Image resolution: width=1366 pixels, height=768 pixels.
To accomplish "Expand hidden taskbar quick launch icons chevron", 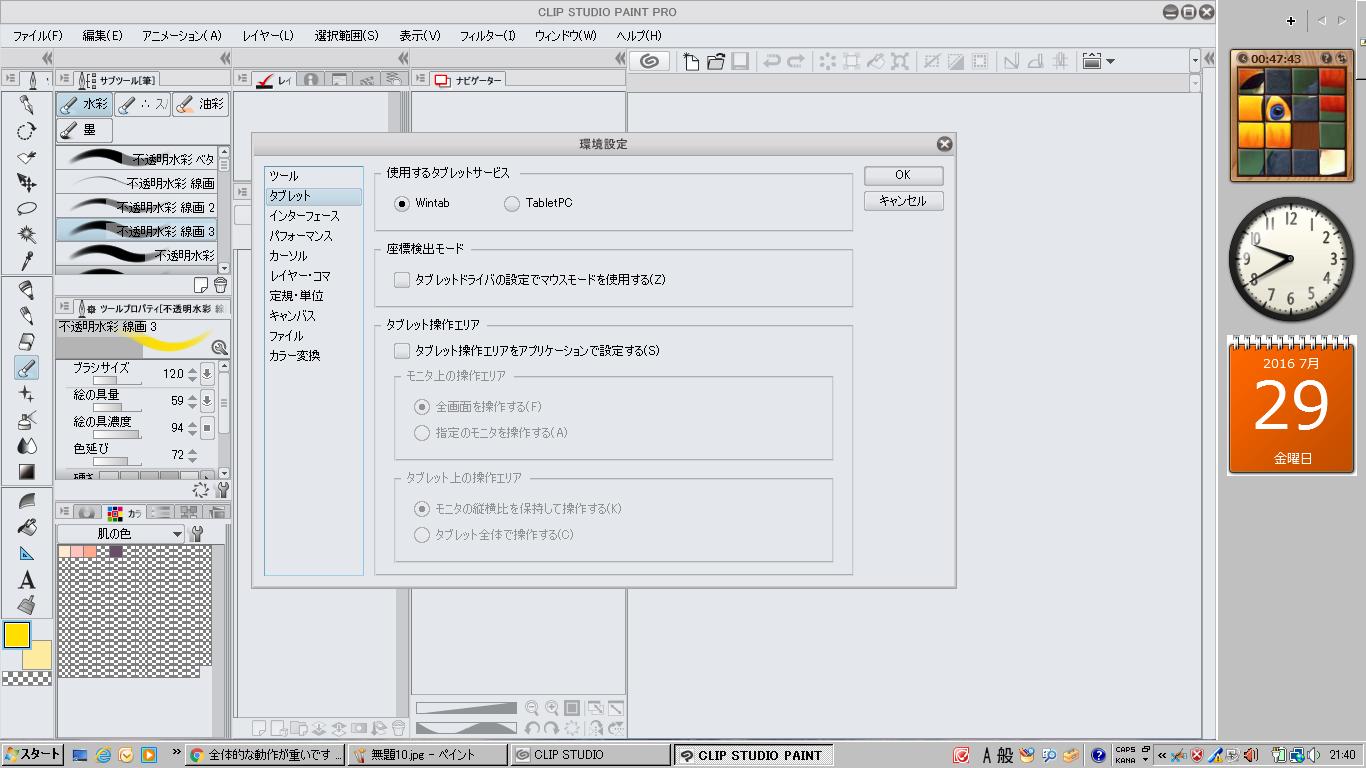I will [177, 753].
